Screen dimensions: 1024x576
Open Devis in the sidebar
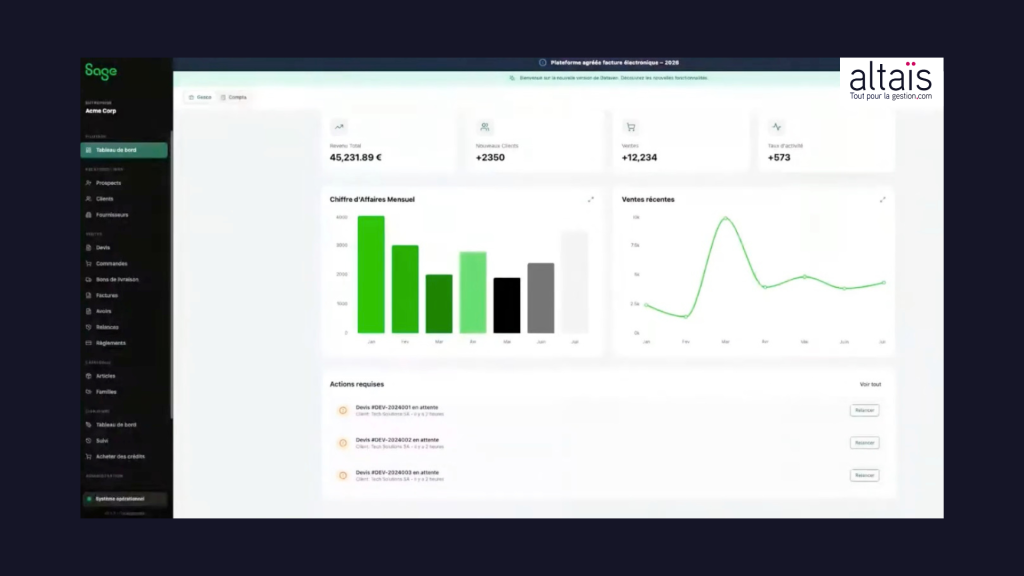[103, 248]
